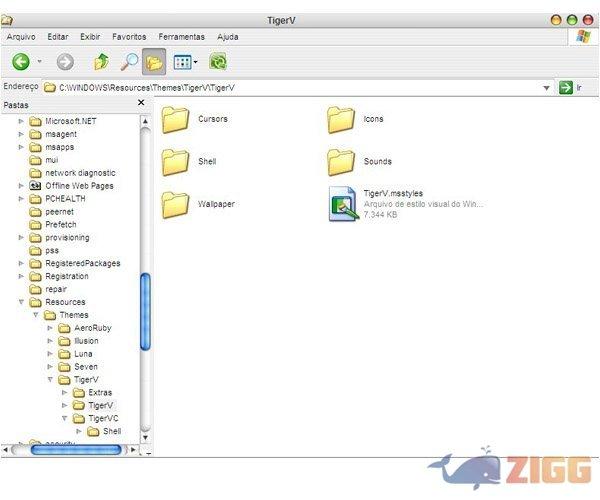
Task: Click the vertical blue scrollbar thumb
Action: (x=145, y=311)
